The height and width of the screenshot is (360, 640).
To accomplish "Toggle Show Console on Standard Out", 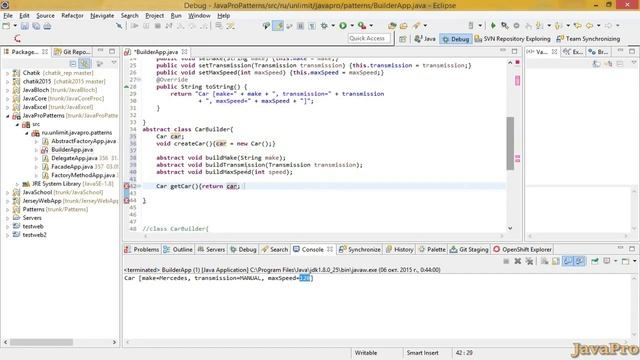I will [x=568, y=261].
